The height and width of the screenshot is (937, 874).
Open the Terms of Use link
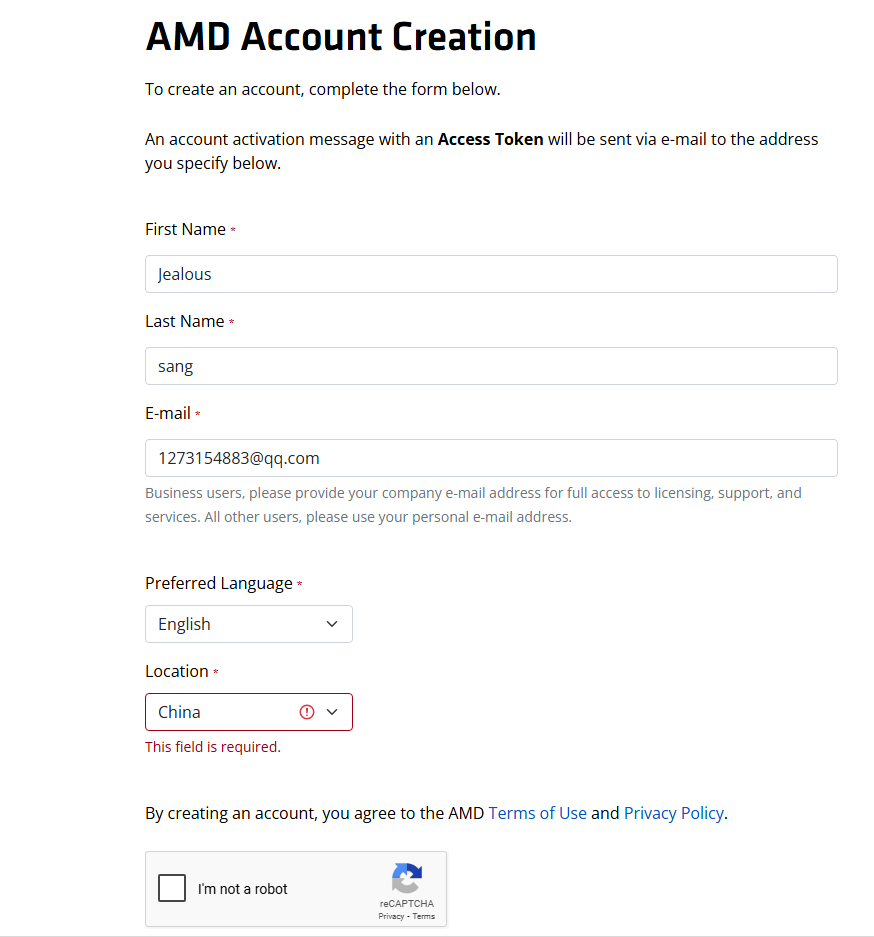(537, 813)
